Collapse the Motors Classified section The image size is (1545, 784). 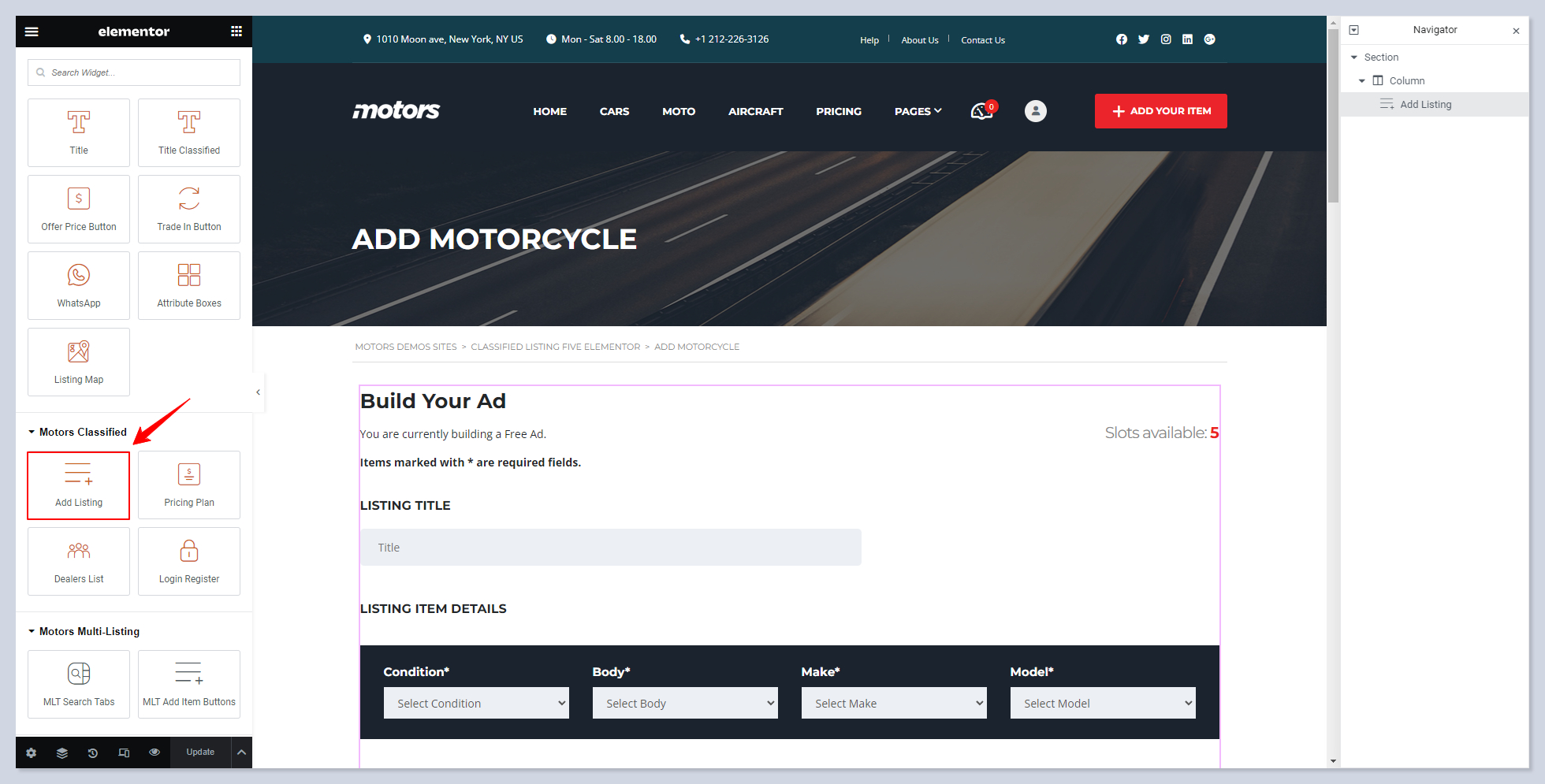pyautogui.click(x=32, y=432)
